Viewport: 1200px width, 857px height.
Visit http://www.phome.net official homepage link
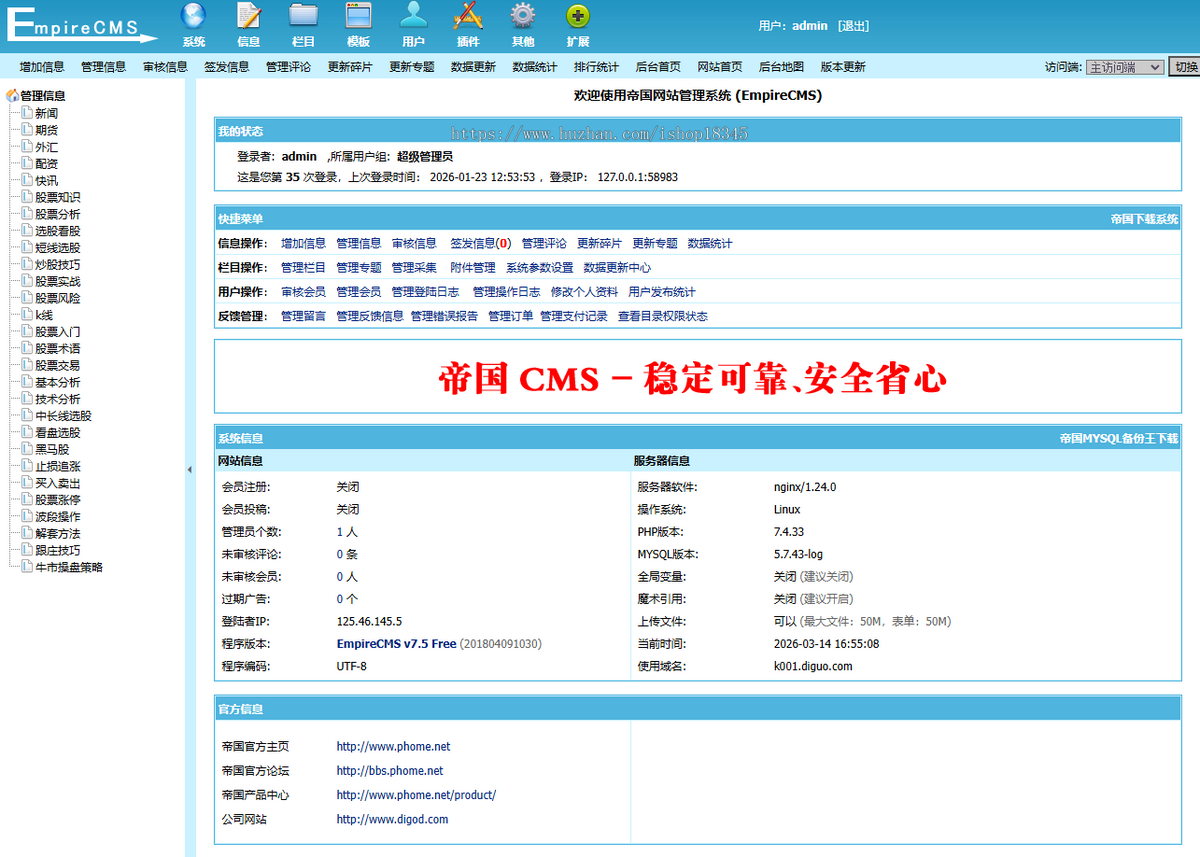pos(393,746)
